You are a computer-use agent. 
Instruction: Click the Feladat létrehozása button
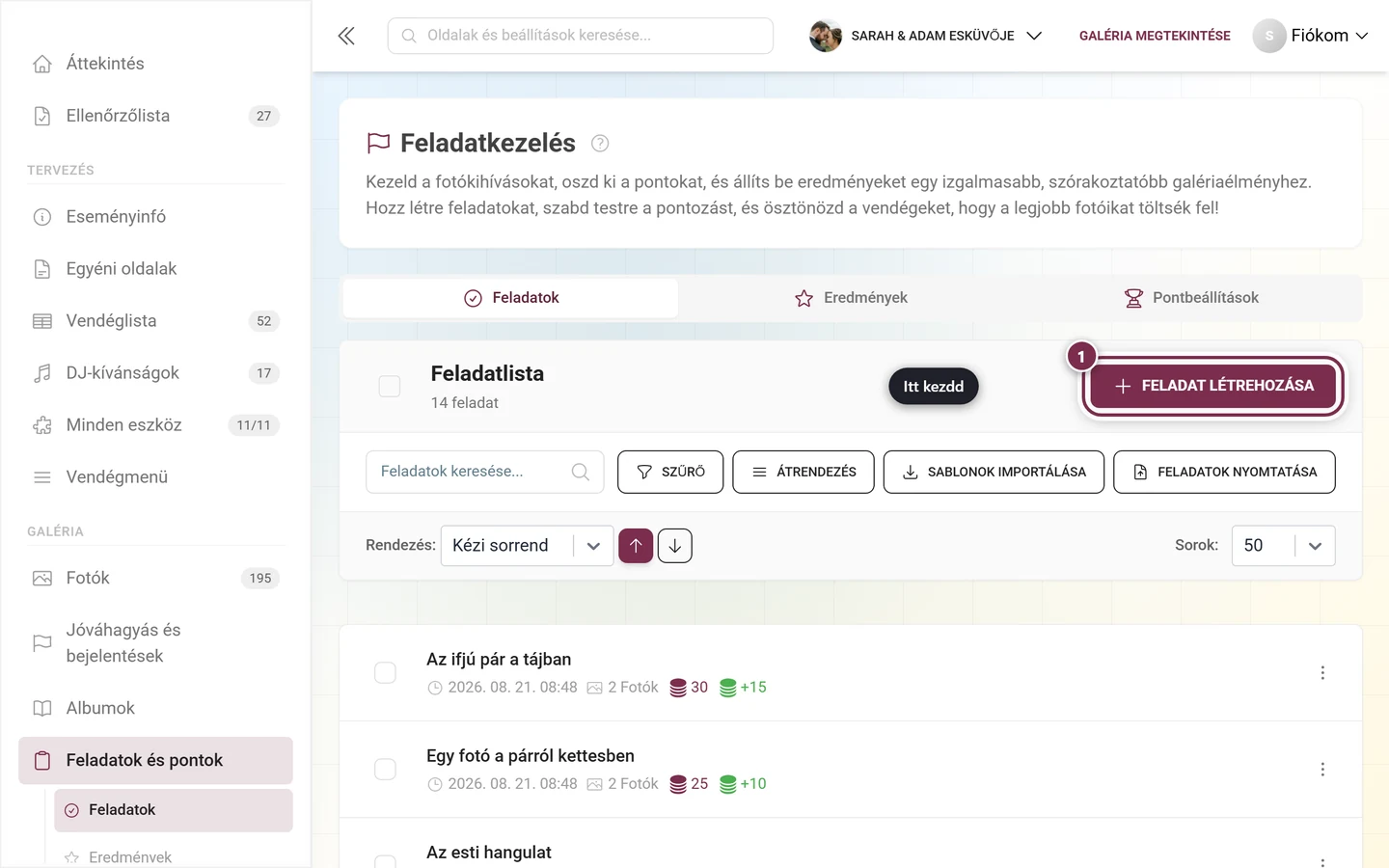click(1213, 386)
